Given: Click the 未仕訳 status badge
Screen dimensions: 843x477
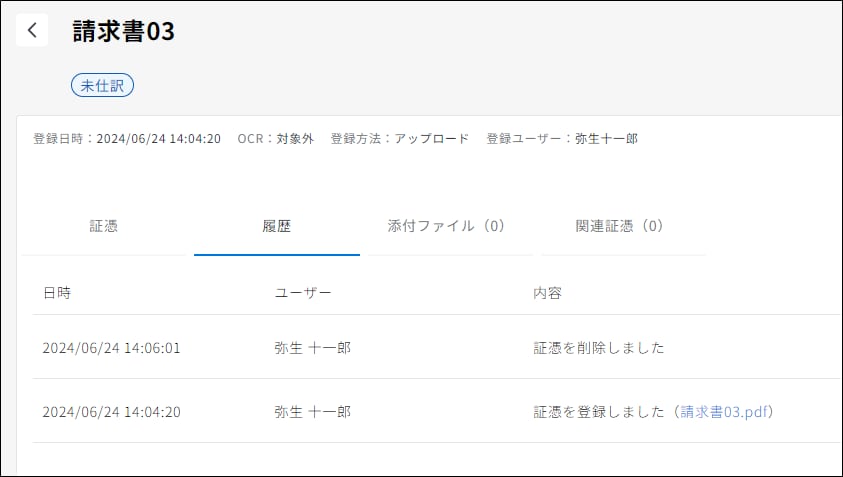Looking at the screenshot, I should point(102,86).
